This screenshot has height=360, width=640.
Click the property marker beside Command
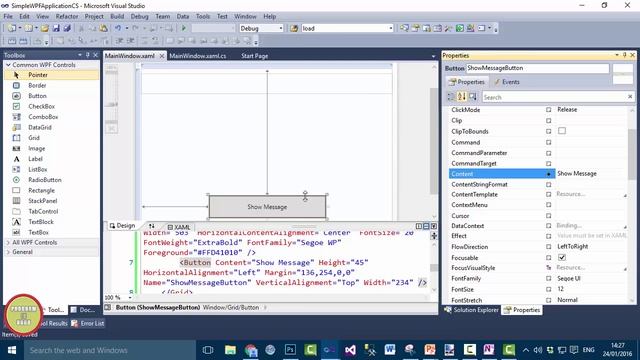549,142
